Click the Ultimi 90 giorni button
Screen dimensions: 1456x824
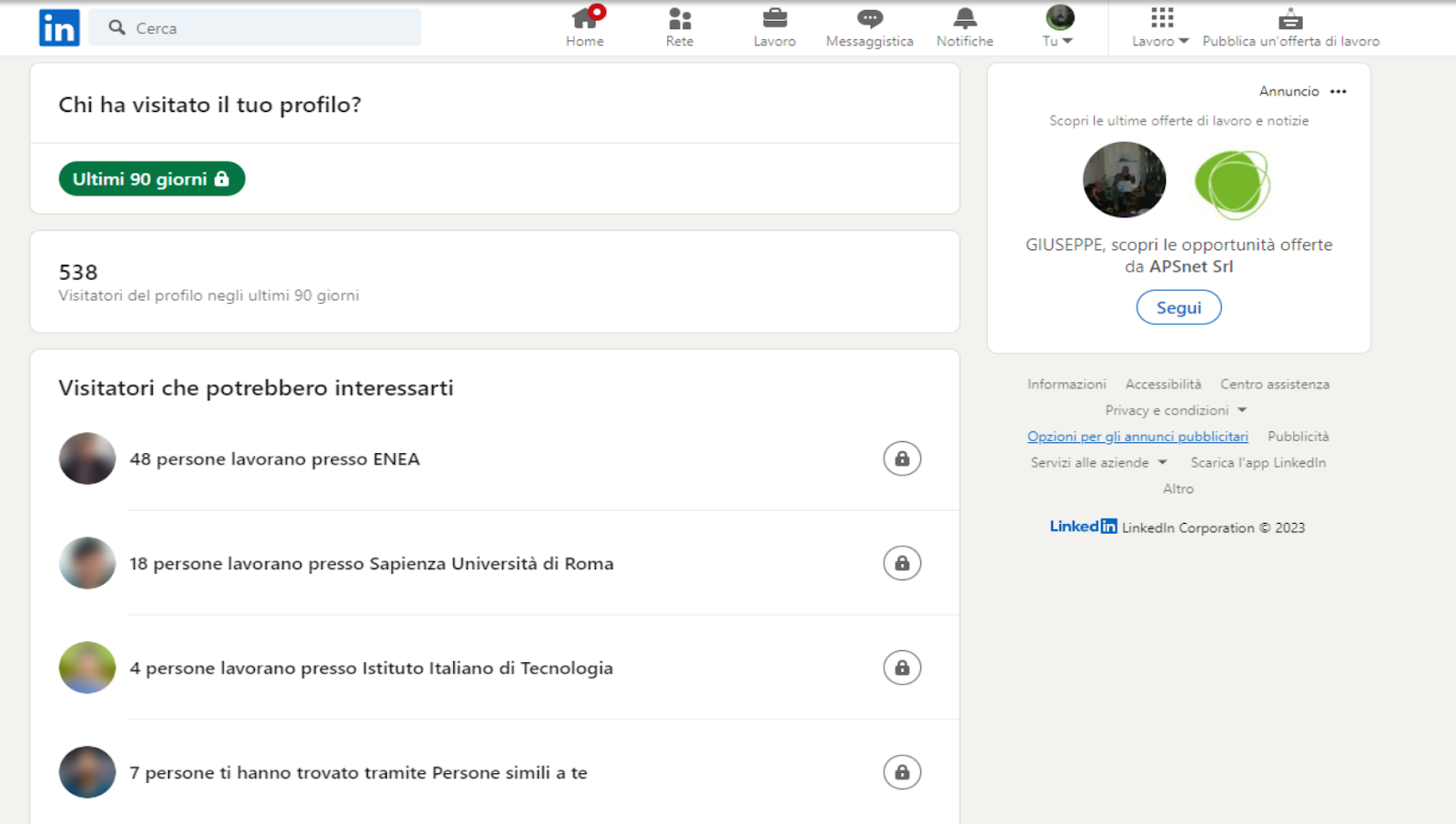[152, 179]
